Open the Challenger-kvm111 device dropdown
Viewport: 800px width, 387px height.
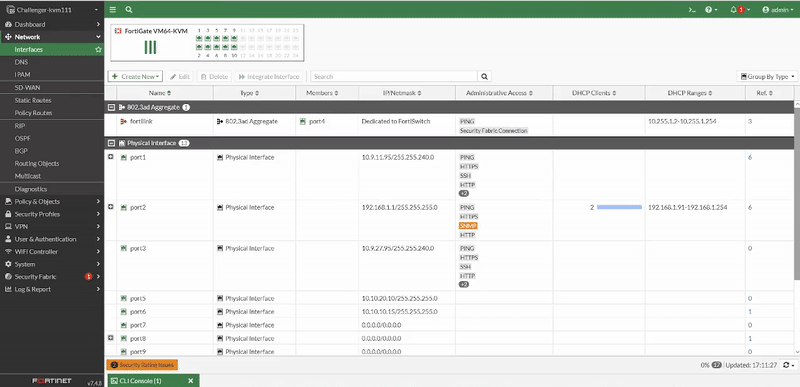tap(52, 10)
